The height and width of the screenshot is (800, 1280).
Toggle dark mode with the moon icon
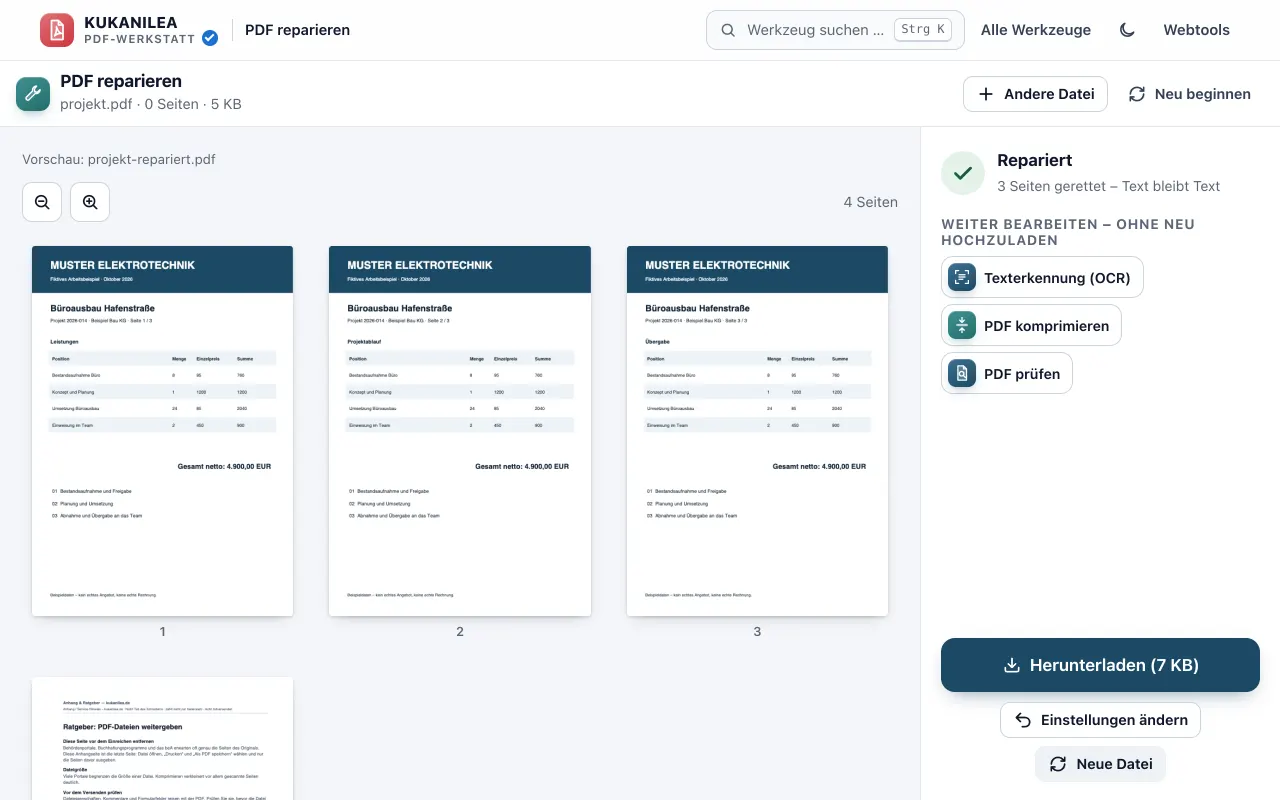tap(1127, 30)
